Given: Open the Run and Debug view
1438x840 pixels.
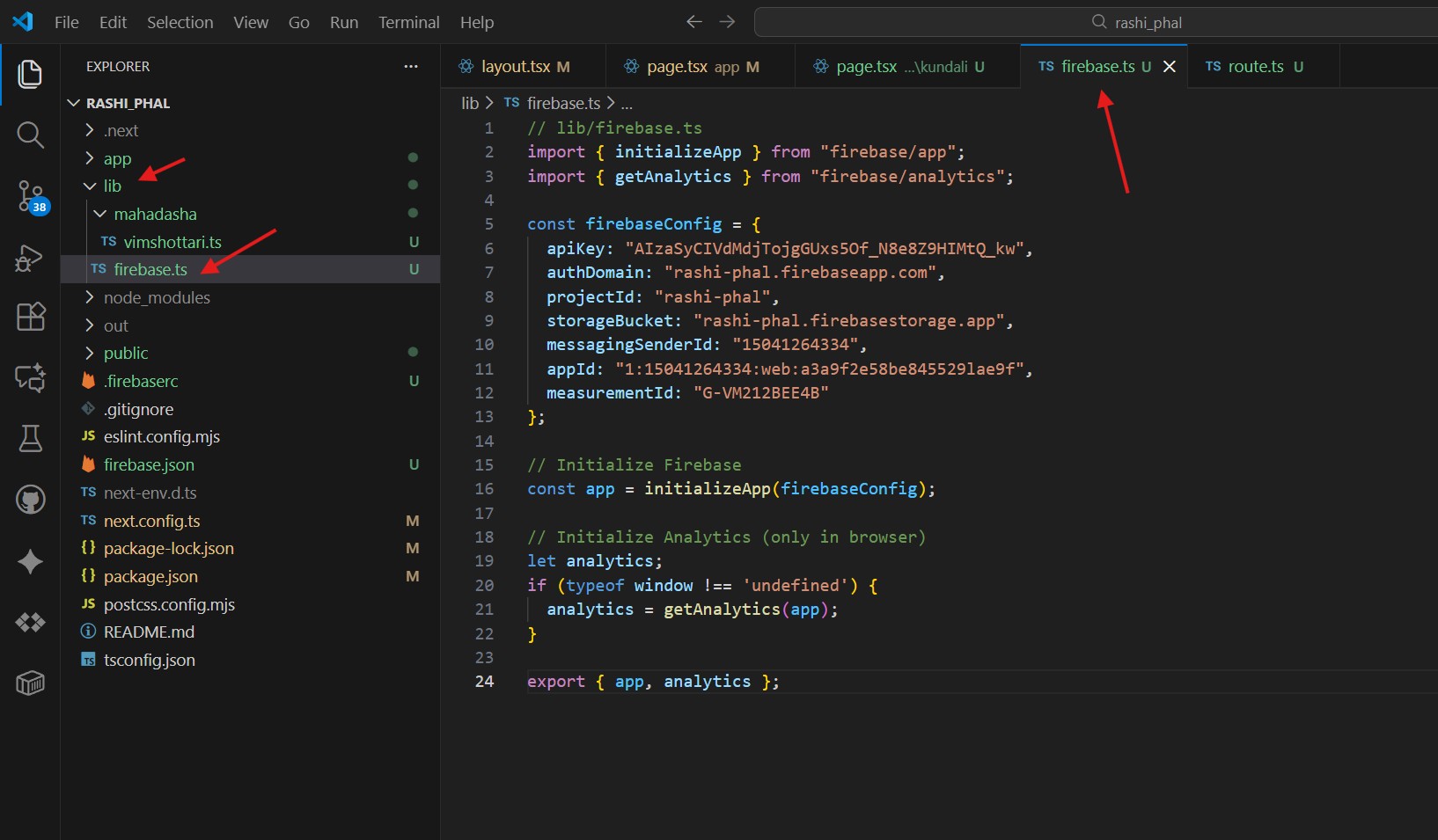Looking at the screenshot, I should pos(30,258).
